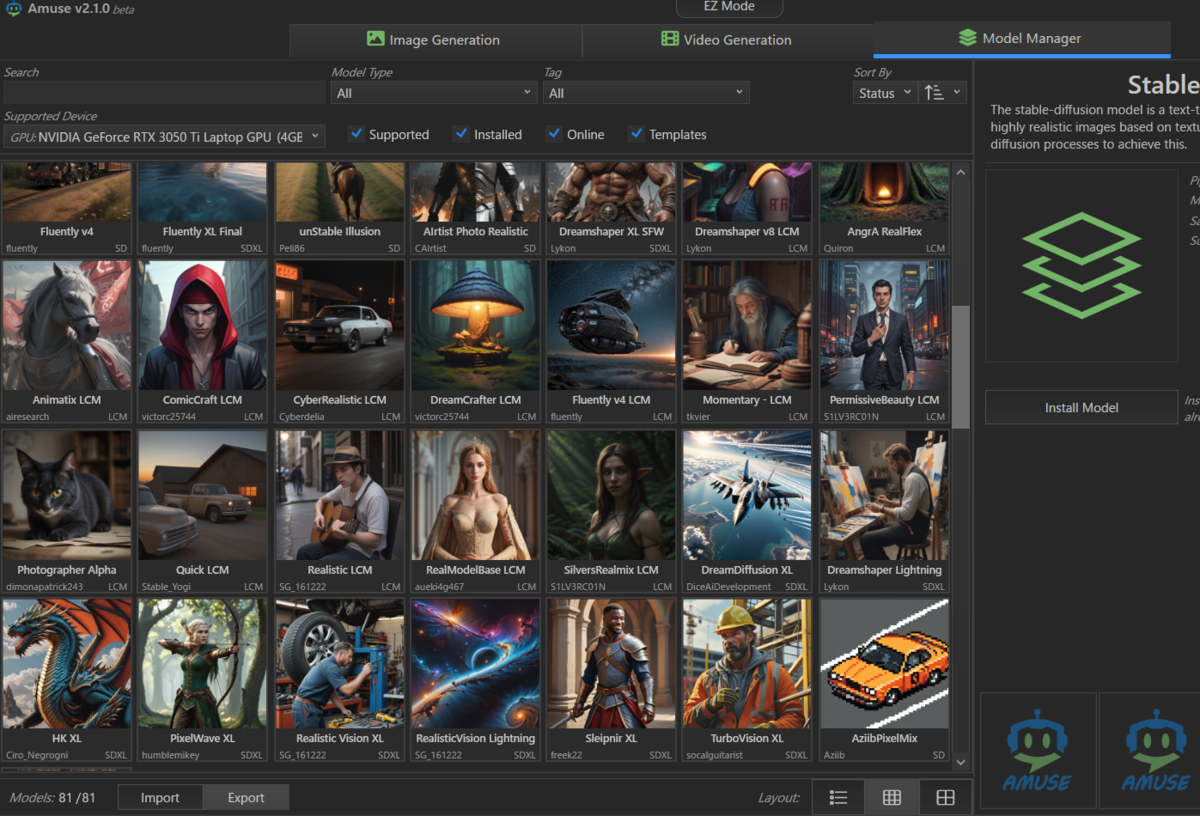Toggle the Installed filter checkbox
This screenshot has height=816, width=1200.
[x=461, y=134]
